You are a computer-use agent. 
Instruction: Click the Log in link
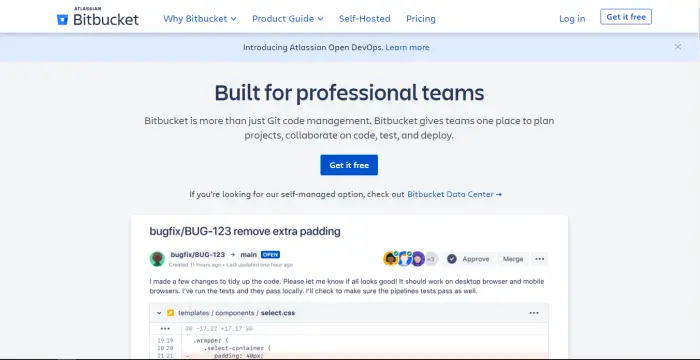(572, 19)
